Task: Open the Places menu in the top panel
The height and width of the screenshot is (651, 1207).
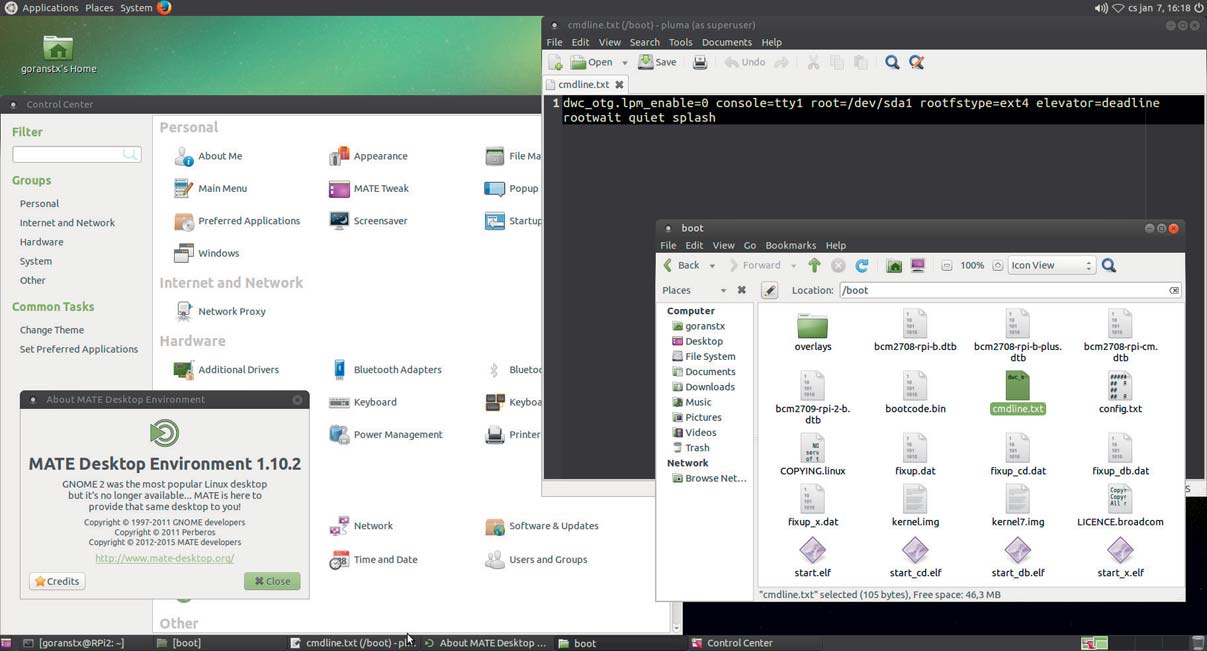Action: click(99, 8)
